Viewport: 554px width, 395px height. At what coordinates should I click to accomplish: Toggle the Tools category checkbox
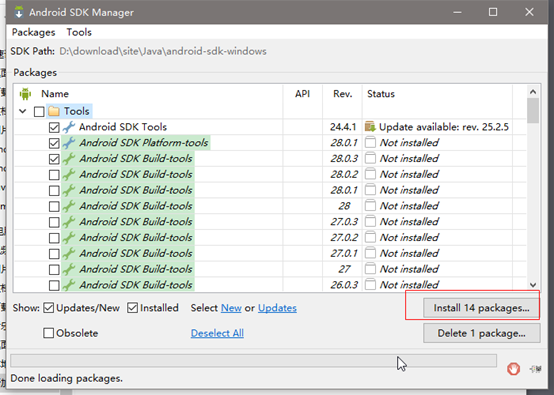39,112
